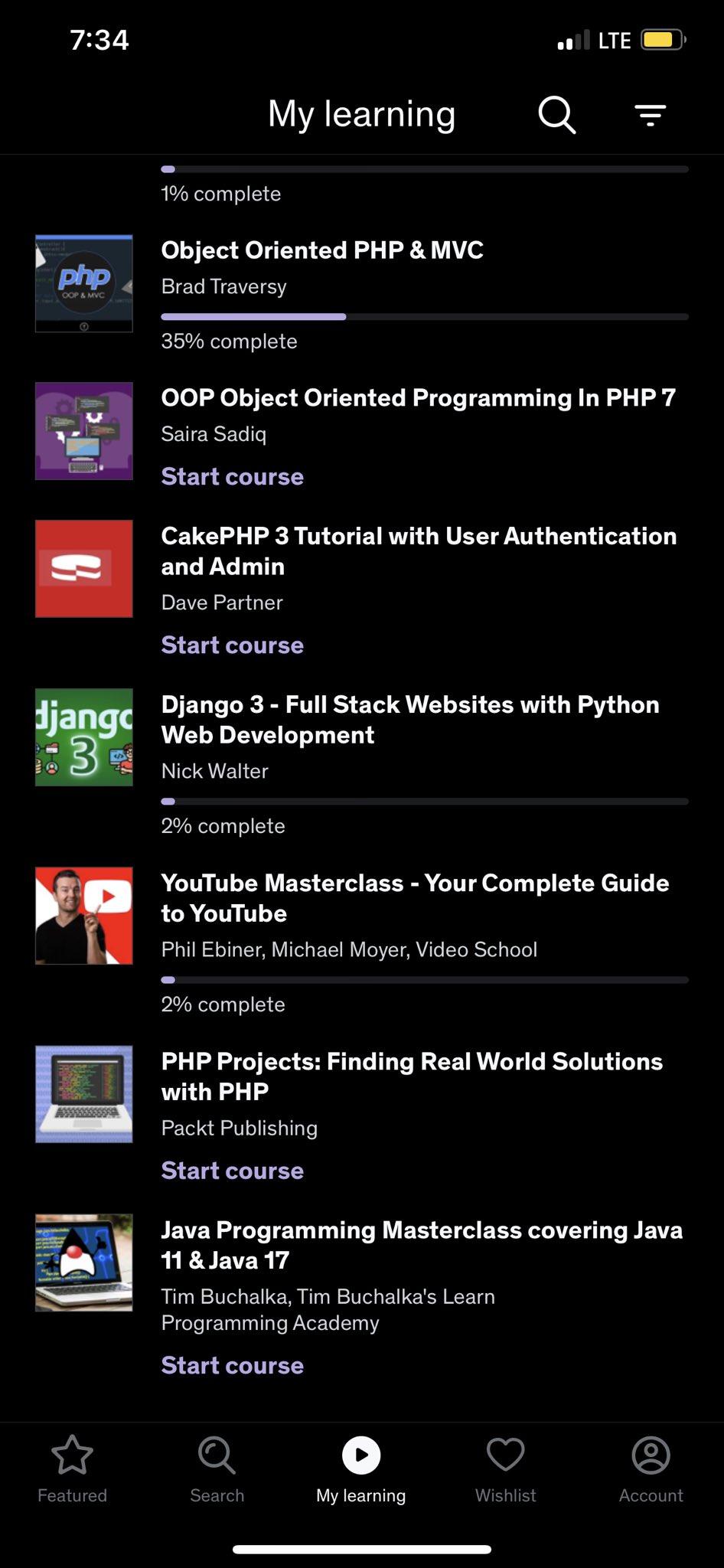Screen dimensions: 724x1568
Task: Tap the 7:34 clock in status bar
Action: pyautogui.click(x=99, y=40)
